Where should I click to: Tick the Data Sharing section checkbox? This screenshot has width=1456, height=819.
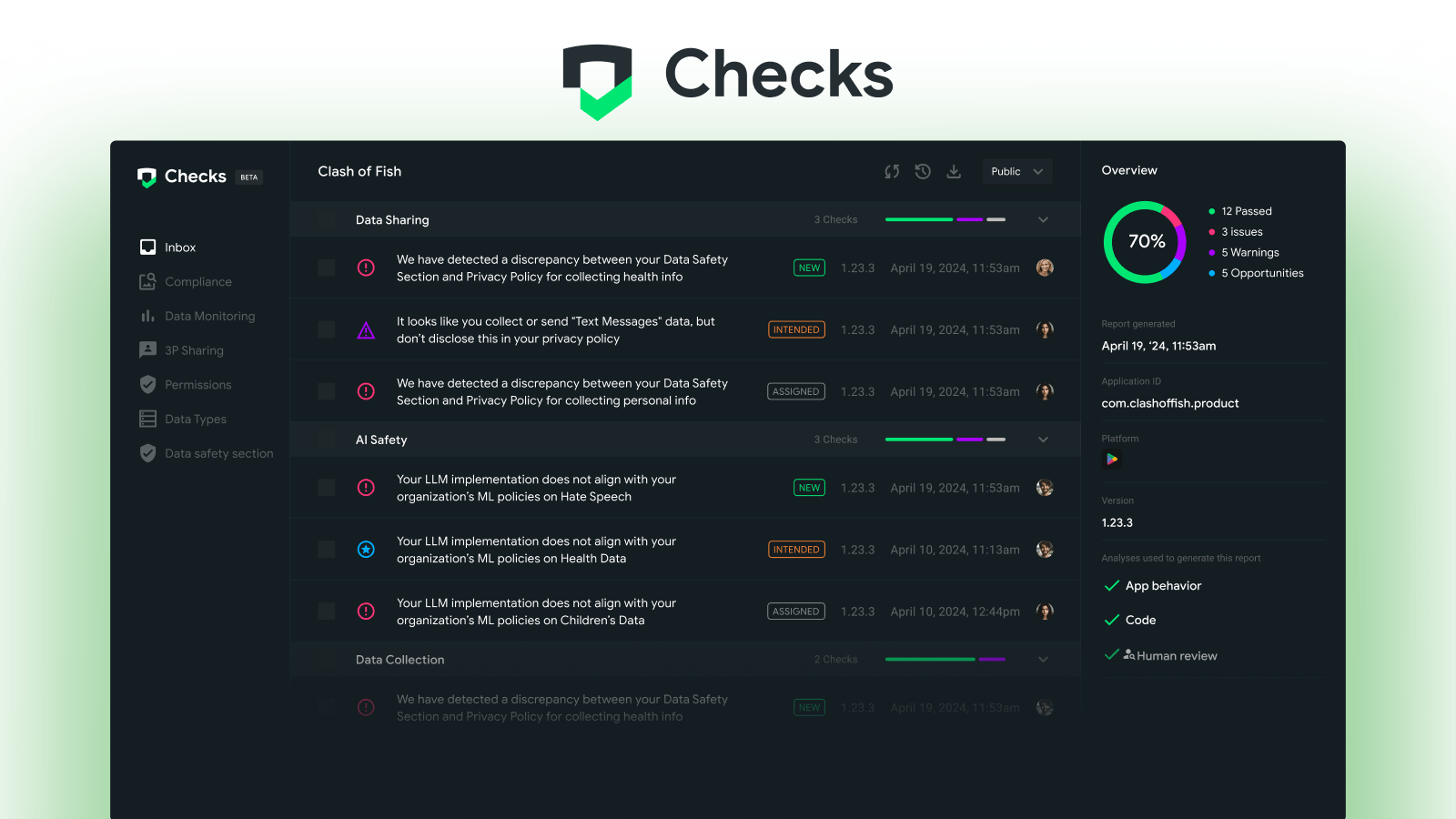pyautogui.click(x=327, y=220)
